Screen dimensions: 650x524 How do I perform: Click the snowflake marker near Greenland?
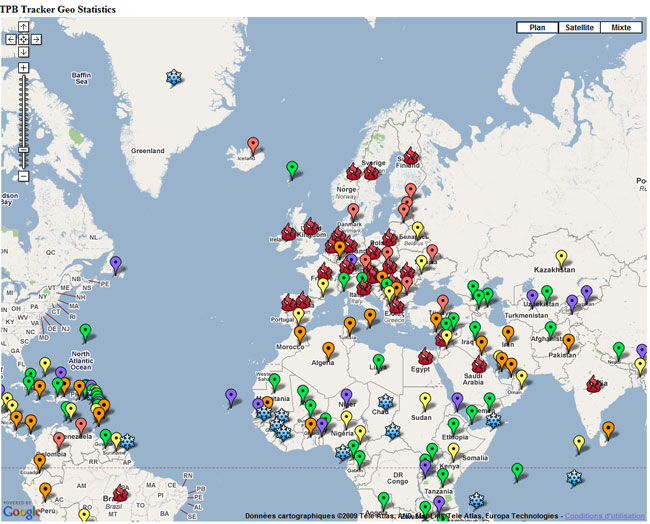pos(174,78)
